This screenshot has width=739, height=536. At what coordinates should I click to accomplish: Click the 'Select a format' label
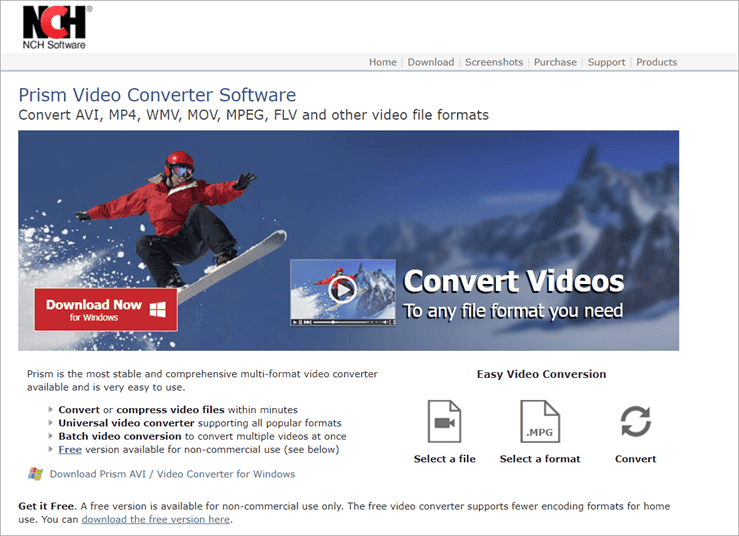pos(540,459)
